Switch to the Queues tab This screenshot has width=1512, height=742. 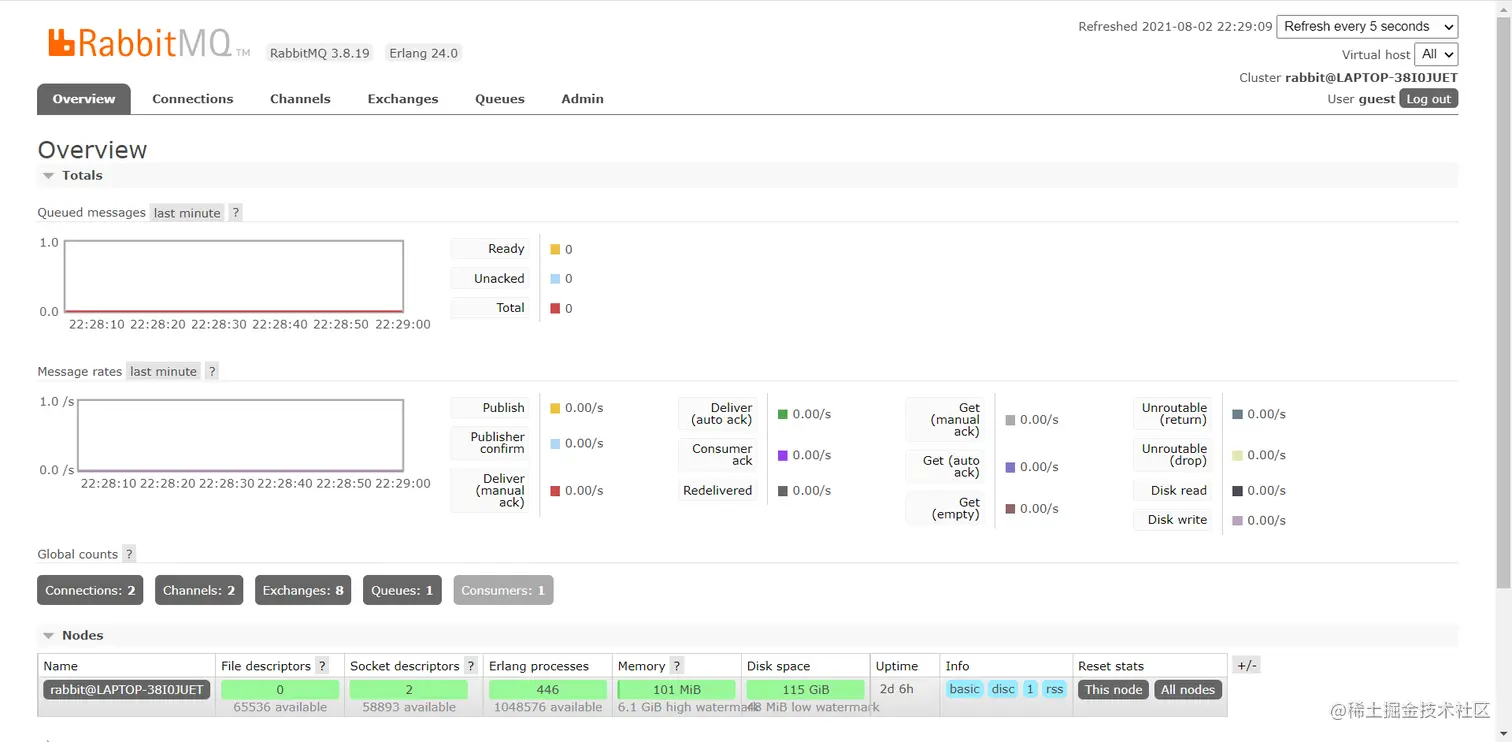point(500,99)
